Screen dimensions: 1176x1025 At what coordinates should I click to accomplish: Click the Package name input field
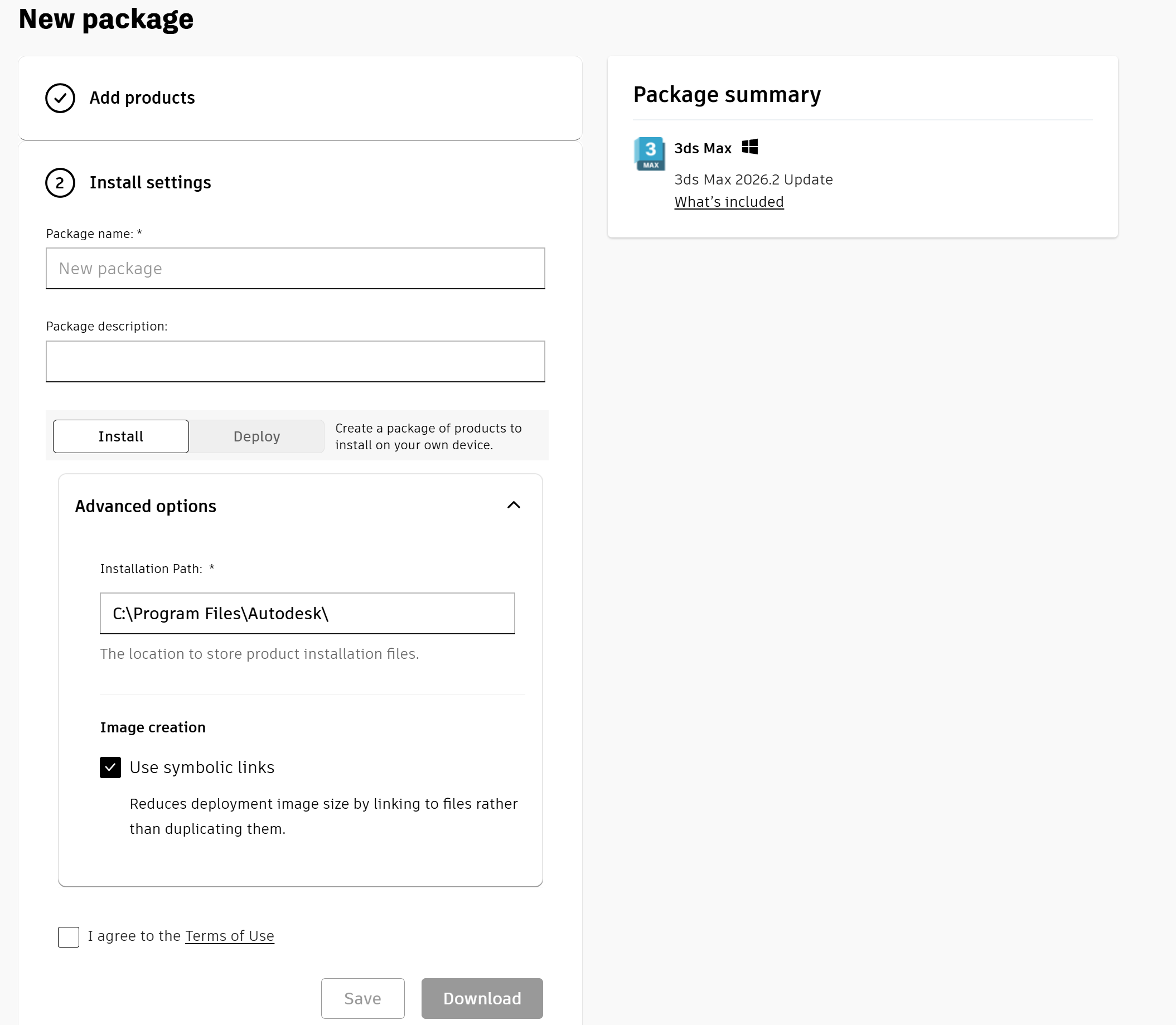pyautogui.click(x=295, y=268)
